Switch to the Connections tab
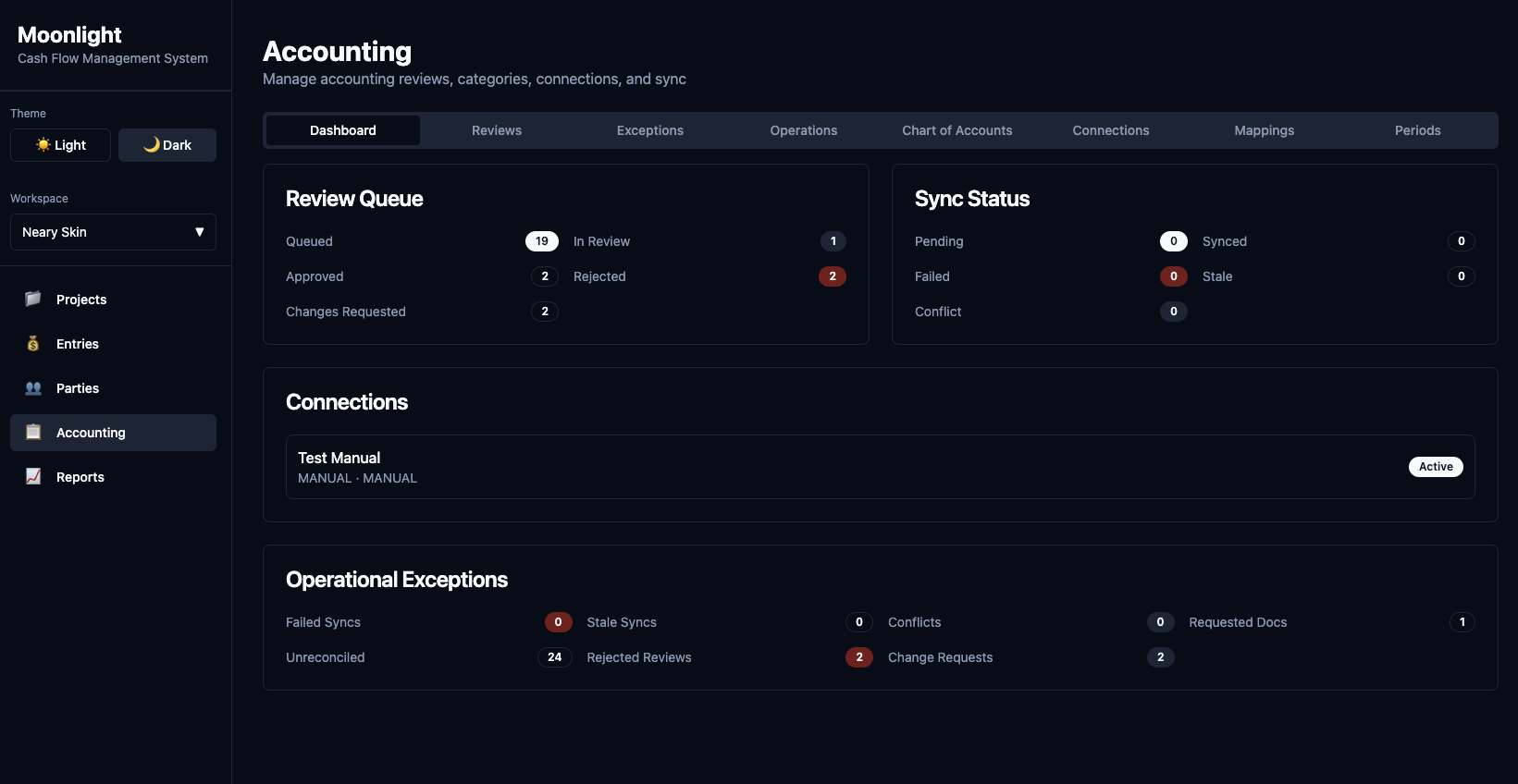The width and height of the screenshot is (1518, 784). (x=1111, y=130)
